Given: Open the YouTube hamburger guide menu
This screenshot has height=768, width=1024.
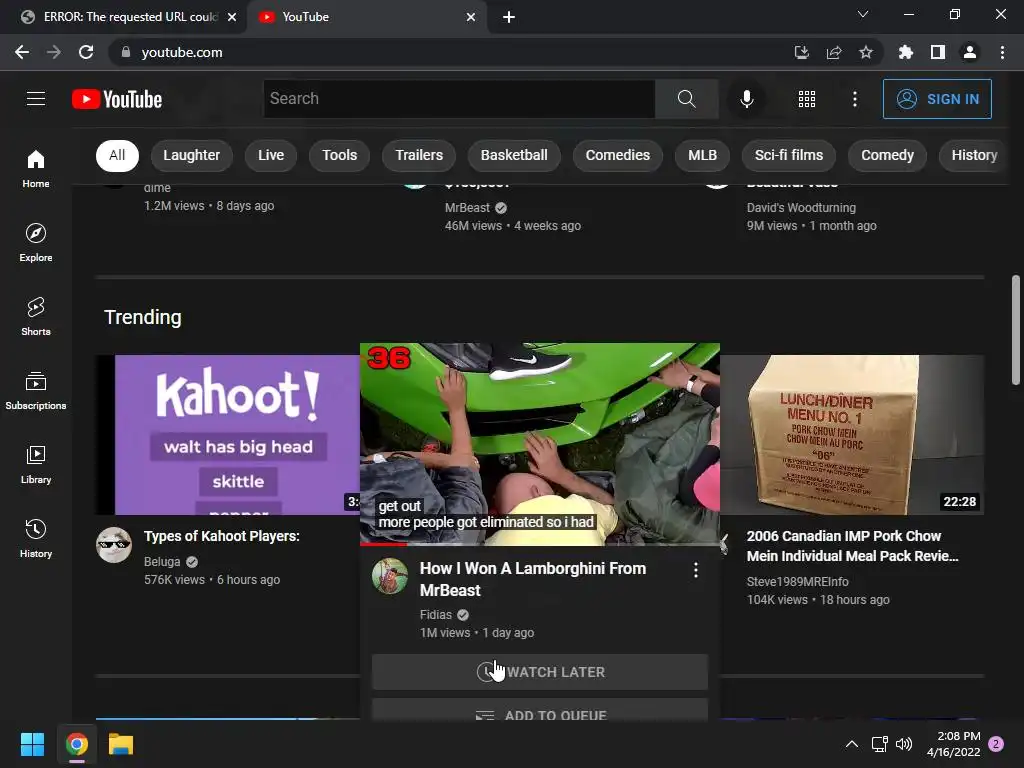Looking at the screenshot, I should (36, 99).
